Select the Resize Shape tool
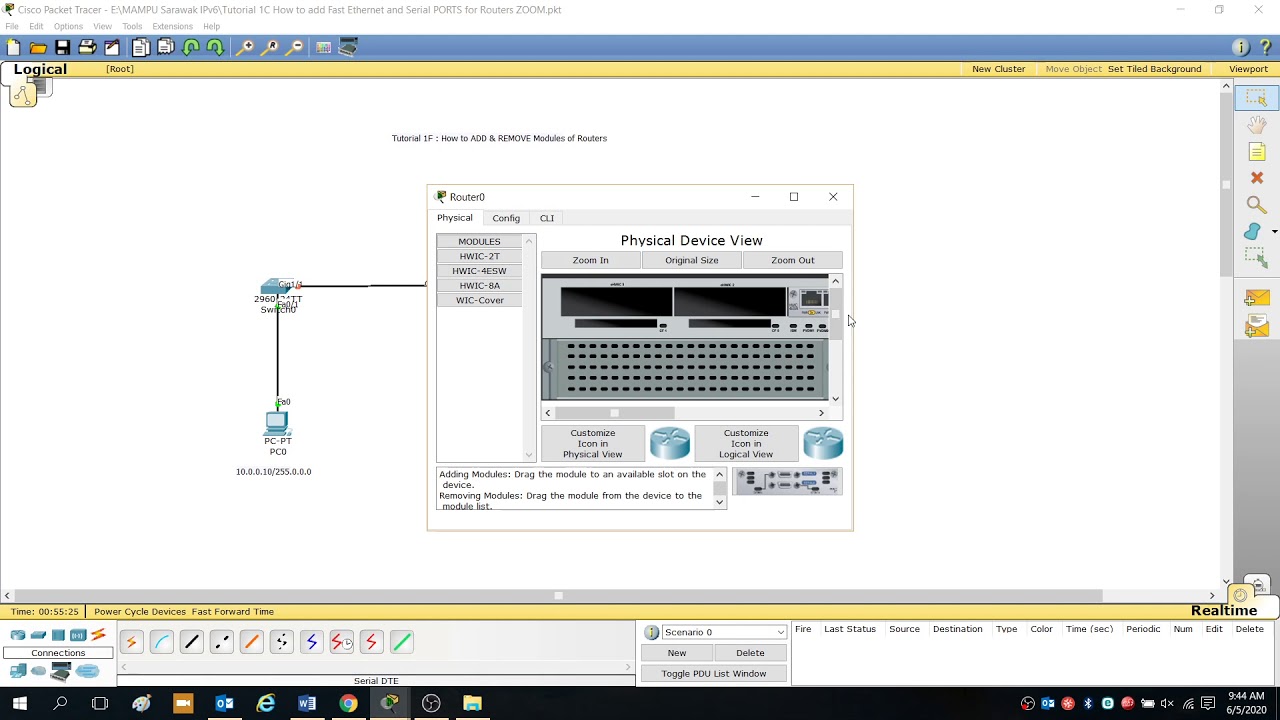 click(1256, 257)
